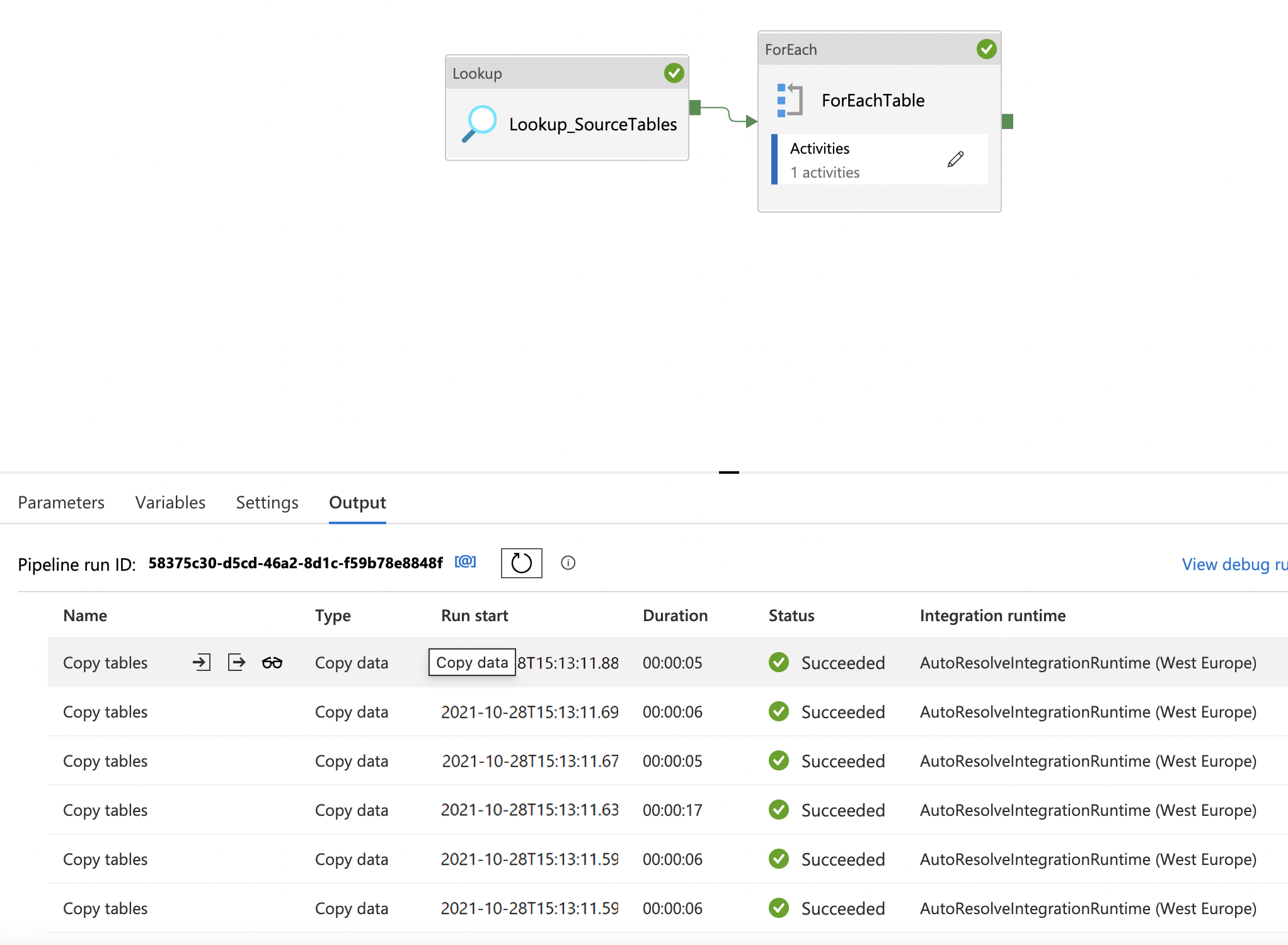1288x945 pixels.
Task: Click the output arrow icon on first Copy tables row
Action: 236,662
